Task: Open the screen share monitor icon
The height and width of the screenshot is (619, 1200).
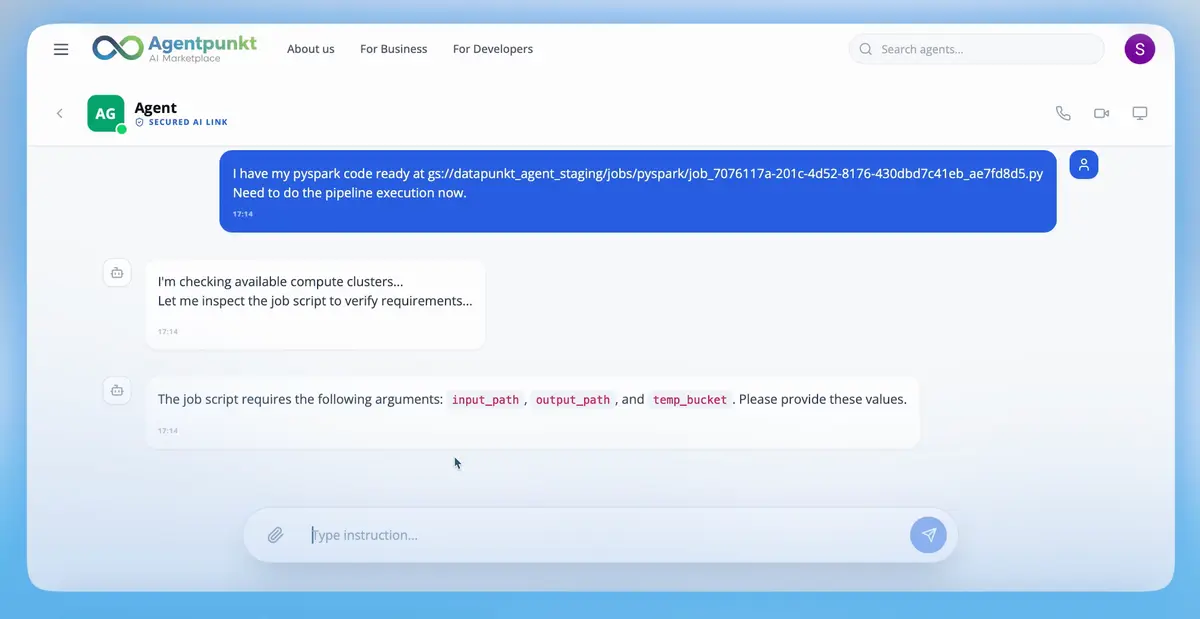Action: click(x=1139, y=113)
